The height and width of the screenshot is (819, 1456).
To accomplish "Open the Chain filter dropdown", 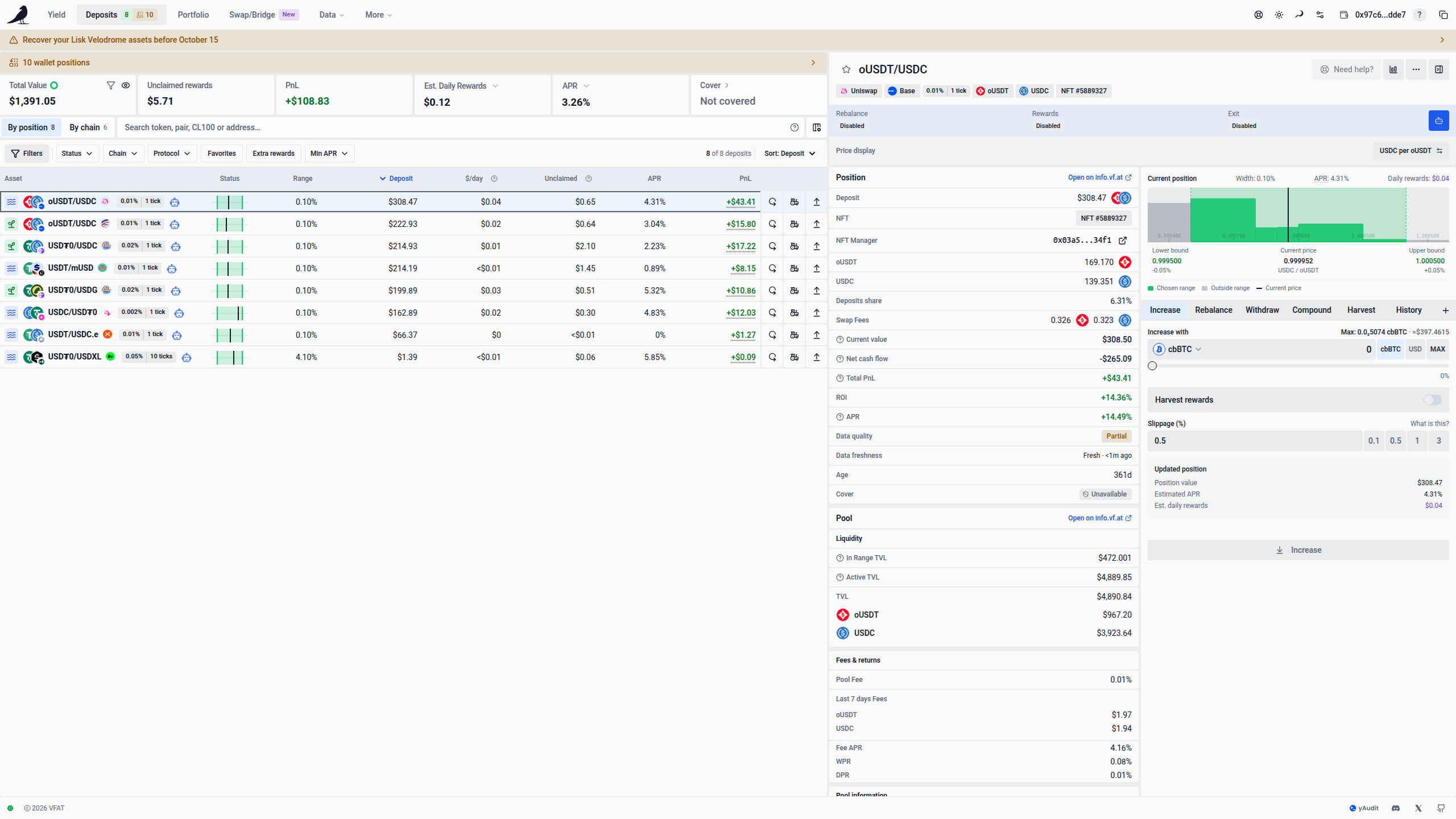I will pyautogui.click(x=123, y=154).
